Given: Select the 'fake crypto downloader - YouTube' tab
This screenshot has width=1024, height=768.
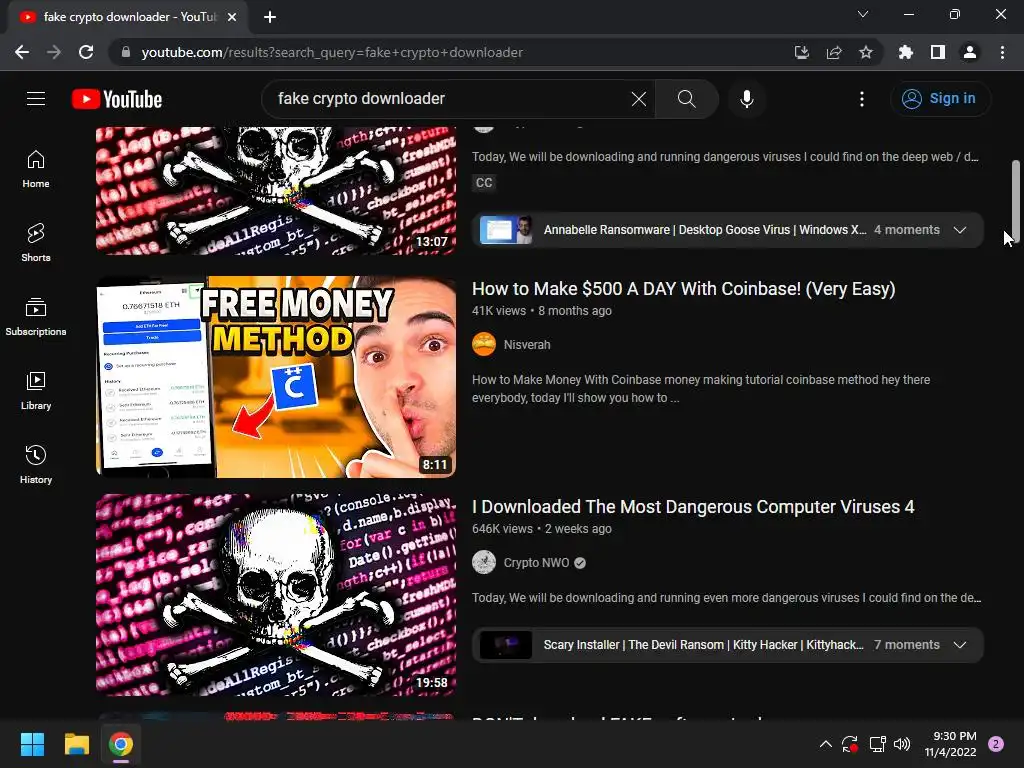Looking at the screenshot, I should coord(128,17).
